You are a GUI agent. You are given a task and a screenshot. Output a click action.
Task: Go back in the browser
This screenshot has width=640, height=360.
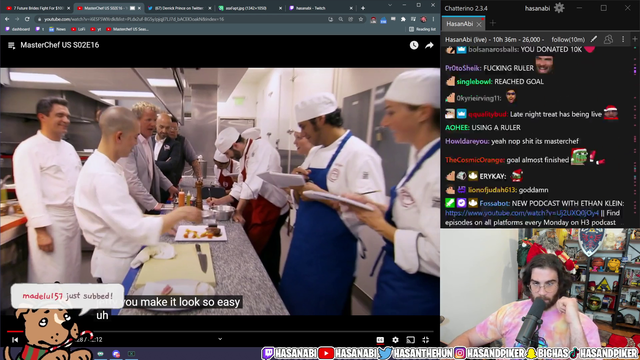point(7,19)
